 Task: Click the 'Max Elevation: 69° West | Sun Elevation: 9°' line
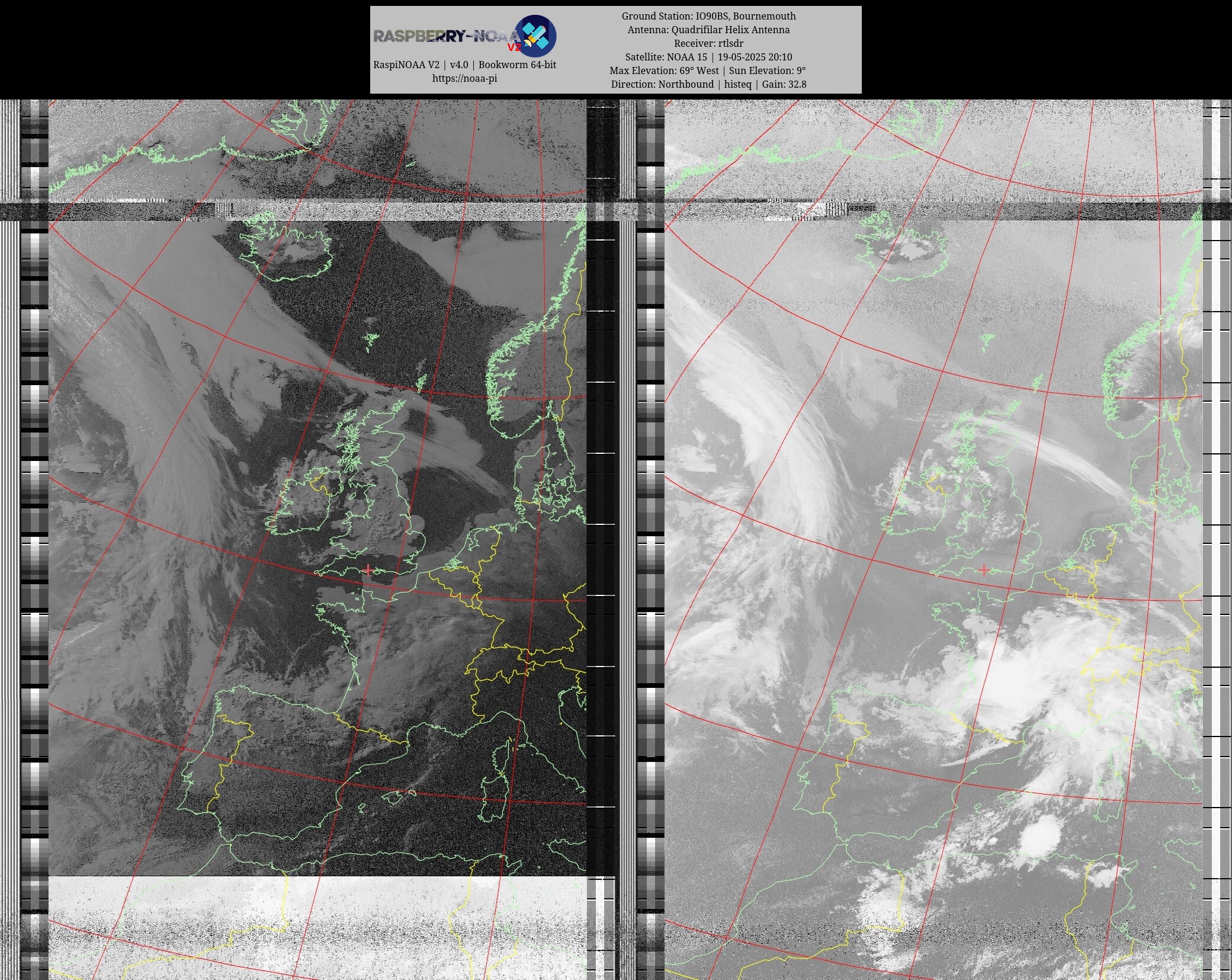point(708,71)
